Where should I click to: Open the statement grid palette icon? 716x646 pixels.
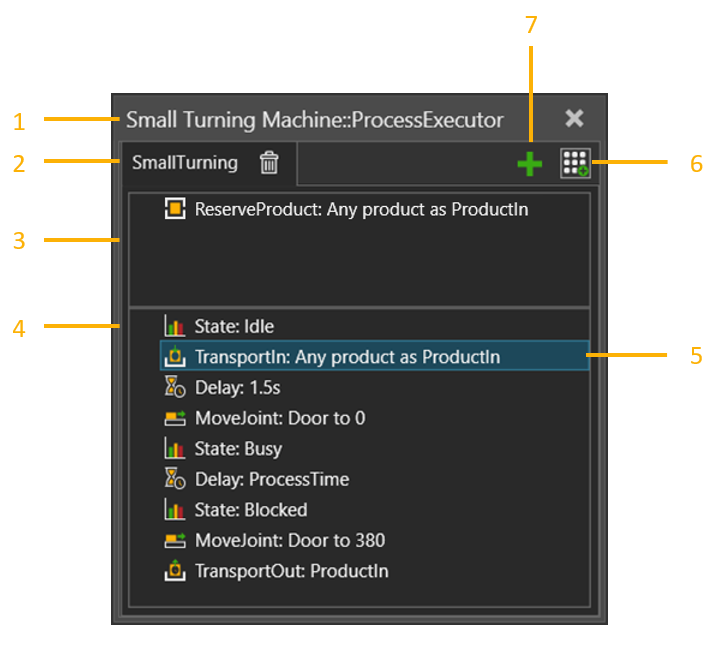tap(575, 165)
